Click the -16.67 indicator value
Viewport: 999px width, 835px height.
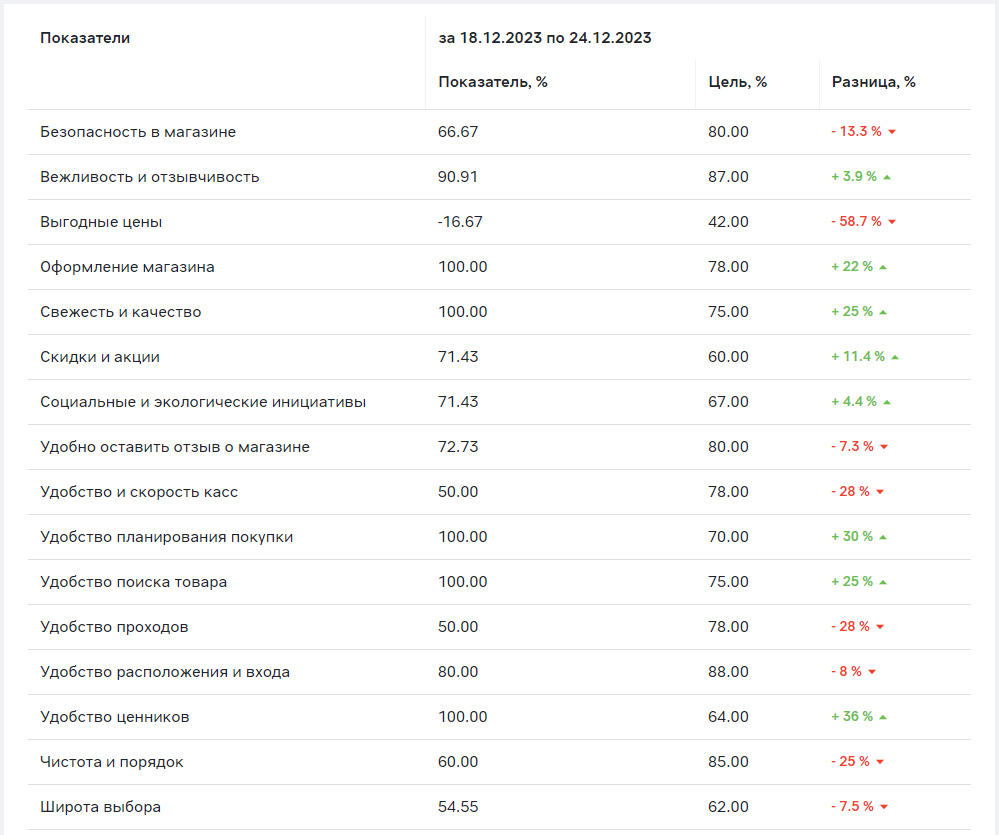click(x=460, y=222)
